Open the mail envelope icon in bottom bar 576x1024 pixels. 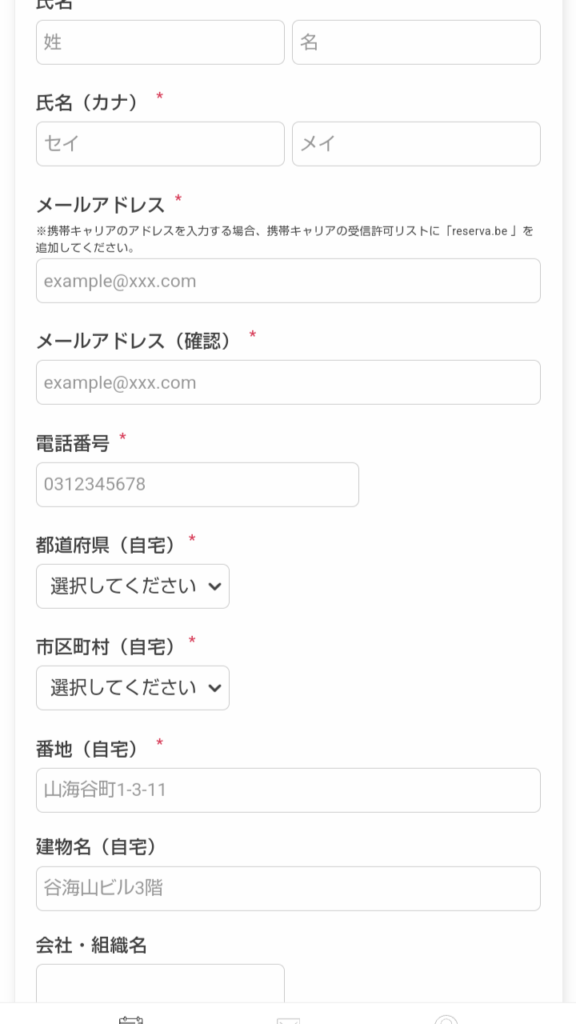click(288, 1019)
